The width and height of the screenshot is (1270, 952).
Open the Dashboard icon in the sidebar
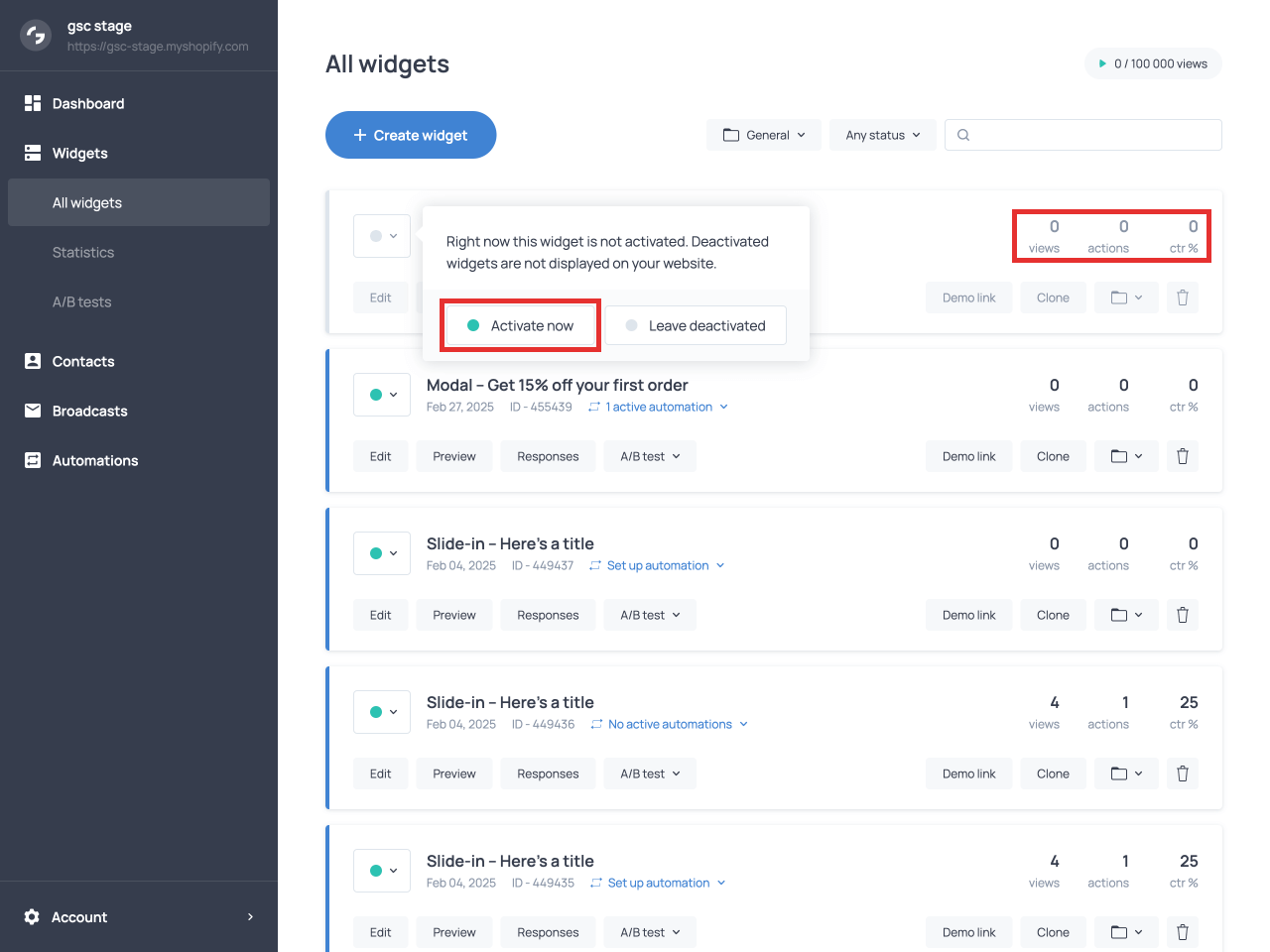pos(33,103)
